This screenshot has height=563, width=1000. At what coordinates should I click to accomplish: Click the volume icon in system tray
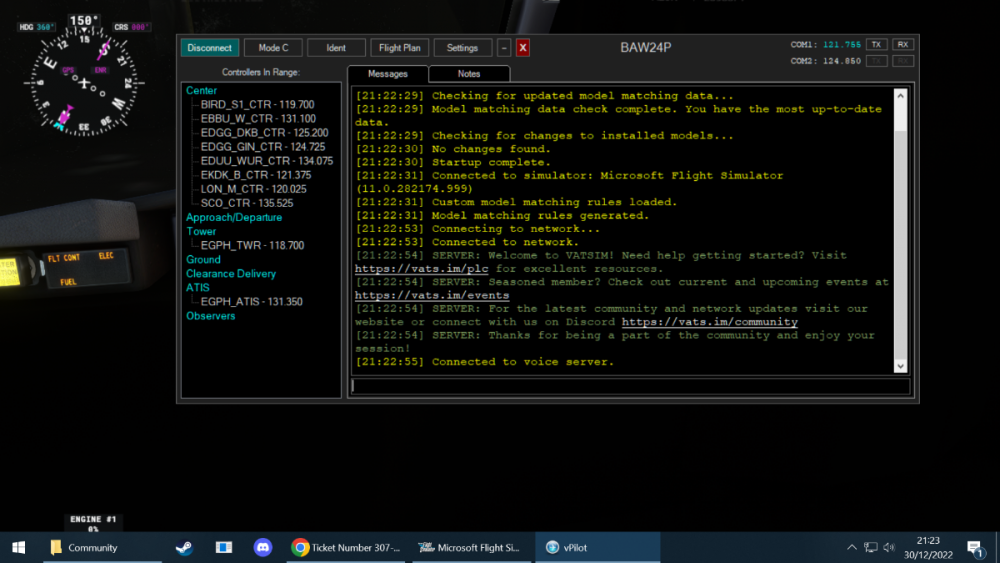[x=891, y=547]
